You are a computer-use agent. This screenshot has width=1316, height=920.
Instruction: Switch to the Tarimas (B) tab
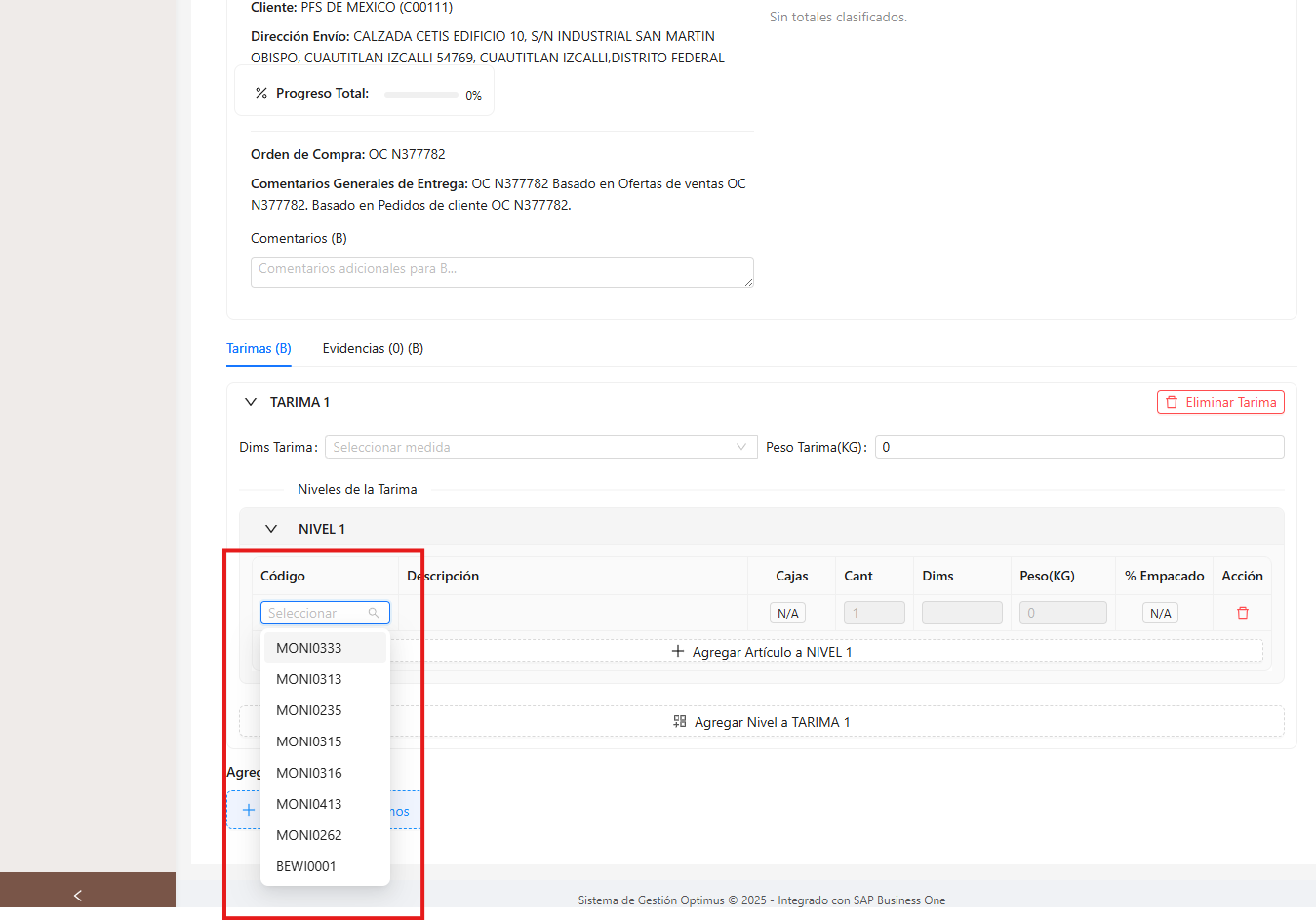point(259,348)
